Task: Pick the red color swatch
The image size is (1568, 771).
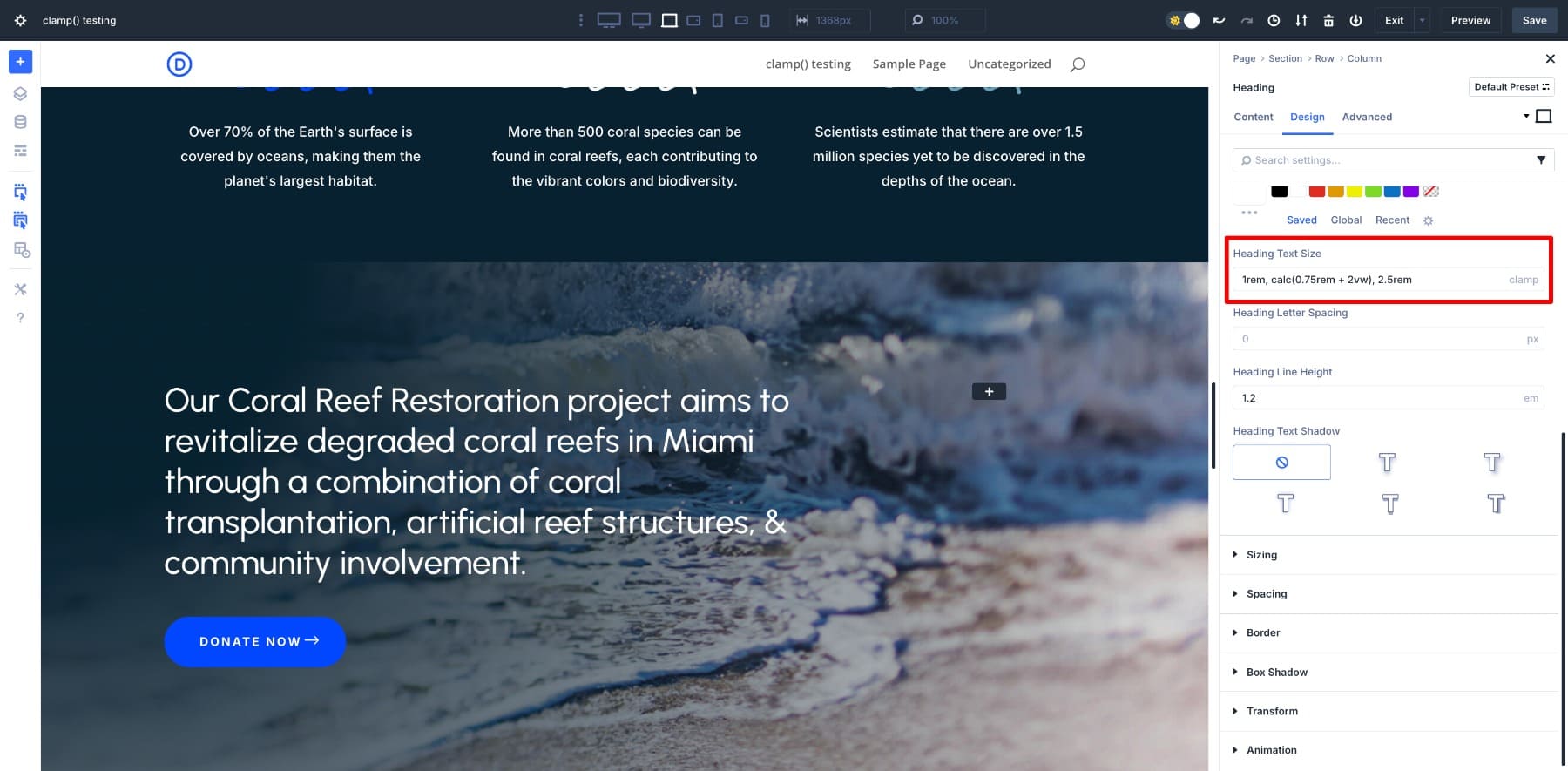Action: [1316, 192]
